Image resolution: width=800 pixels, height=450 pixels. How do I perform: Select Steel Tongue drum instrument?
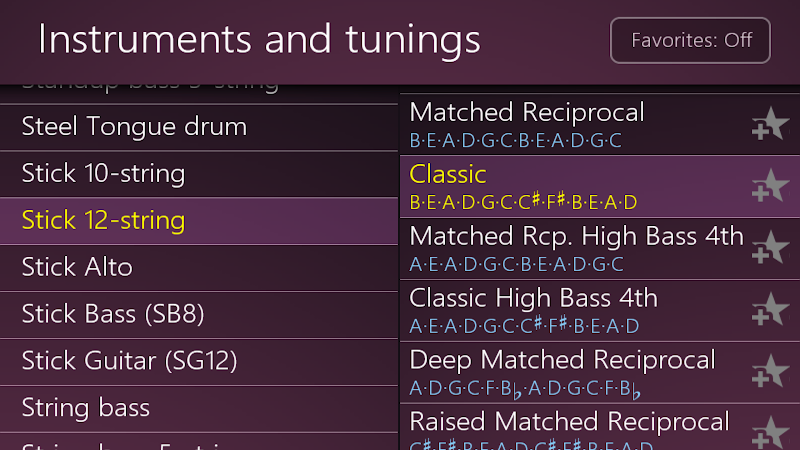(199, 127)
